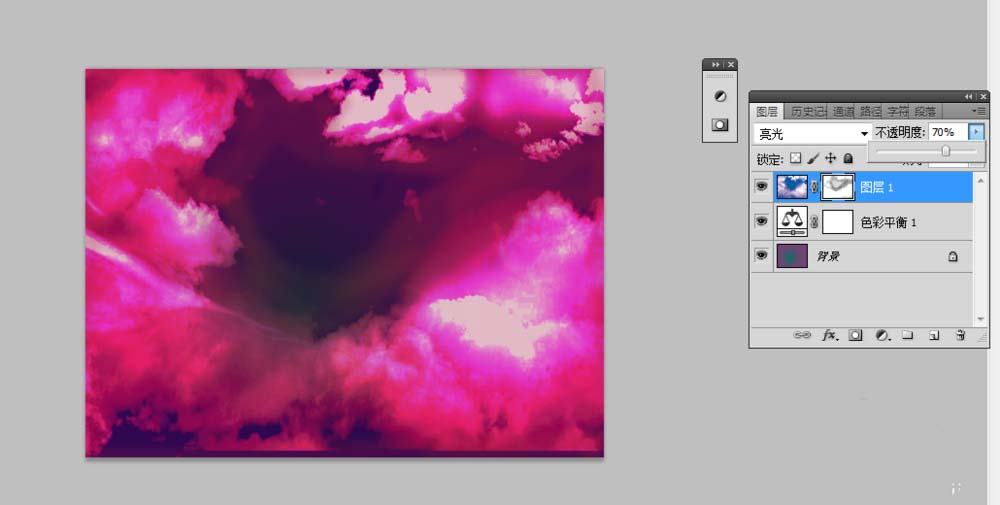Click the add layer style fx icon
This screenshot has height=505, width=1000.
pos(829,335)
